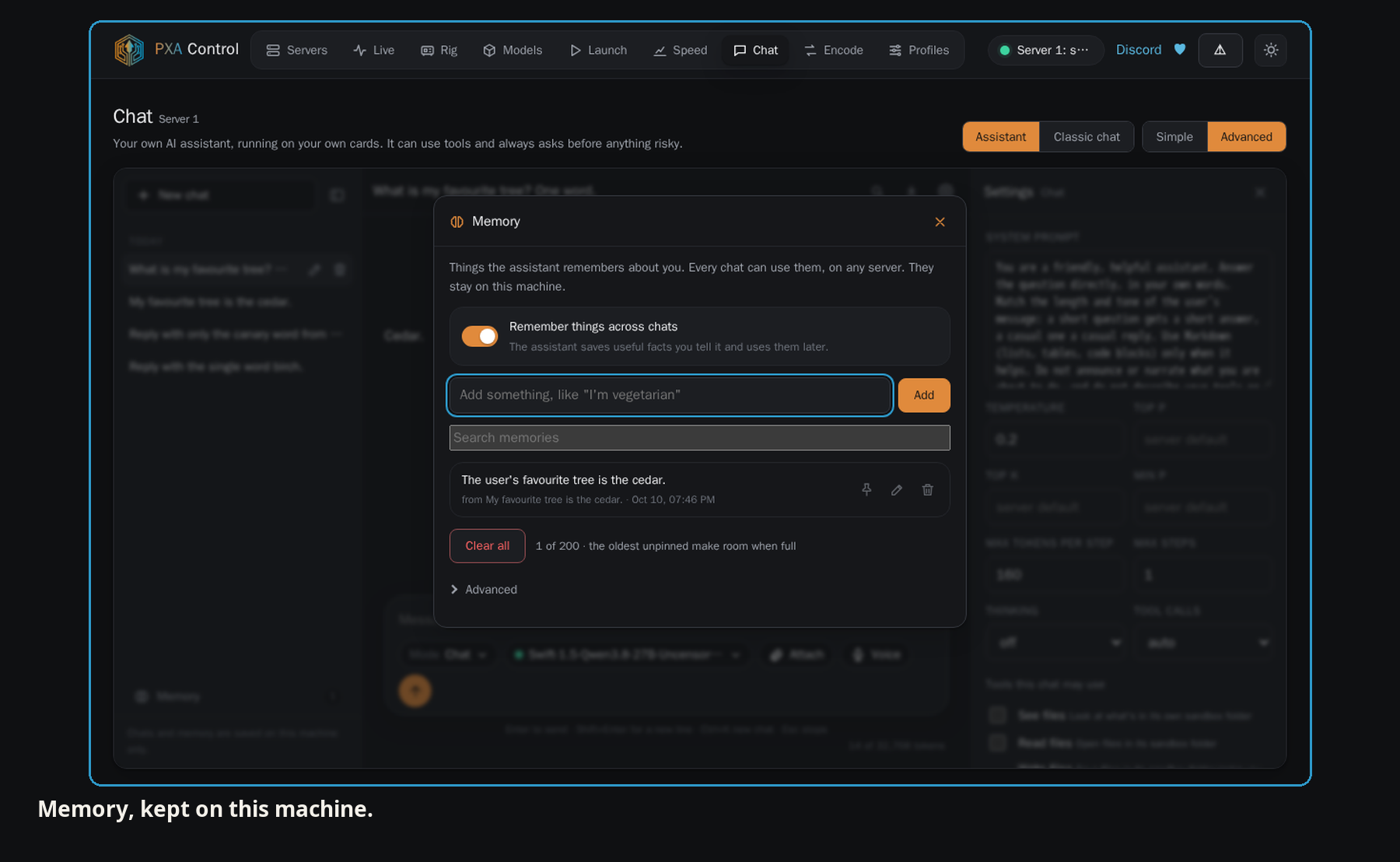This screenshot has width=1400, height=862.
Task: Click the orange Add button
Action: 924,395
